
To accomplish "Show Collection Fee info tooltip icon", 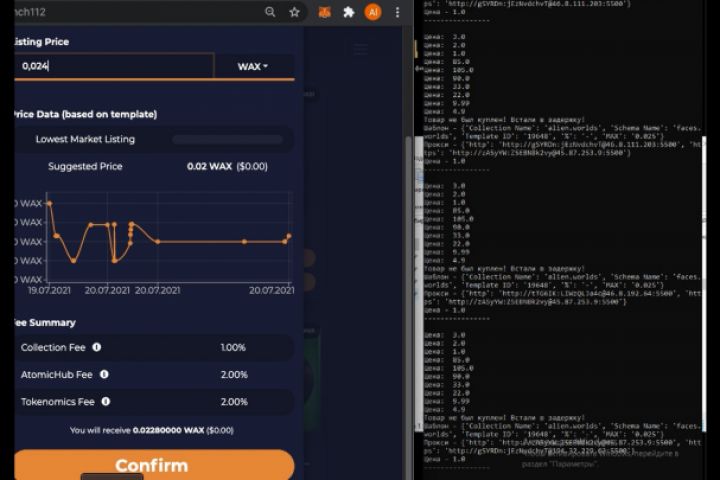I will (96, 347).
